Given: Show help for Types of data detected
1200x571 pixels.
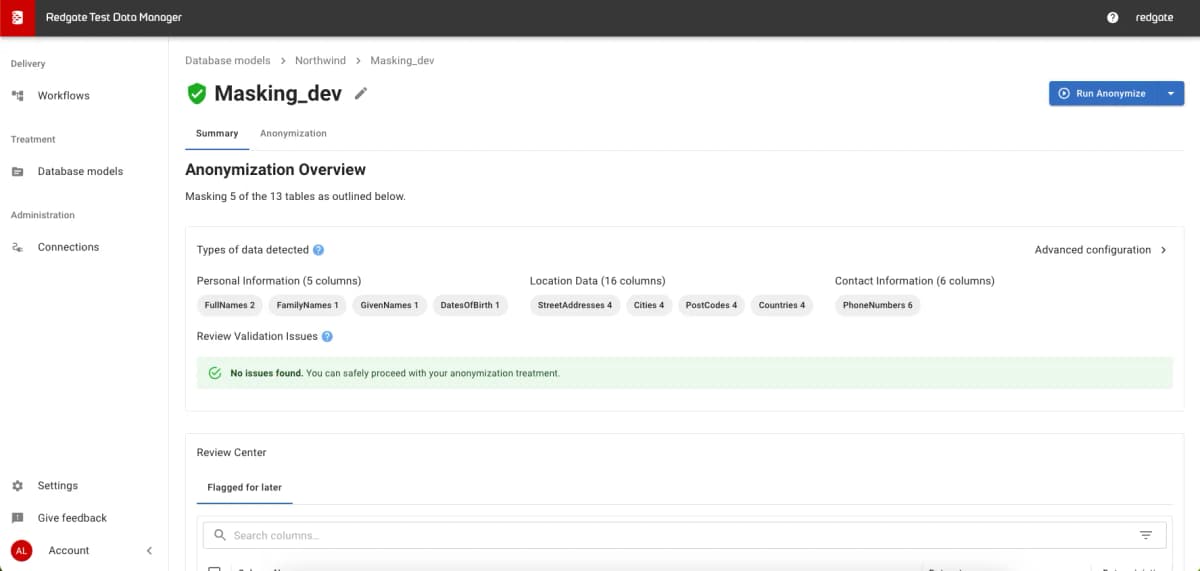Looking at the screenshot, I should coord(318,250).
